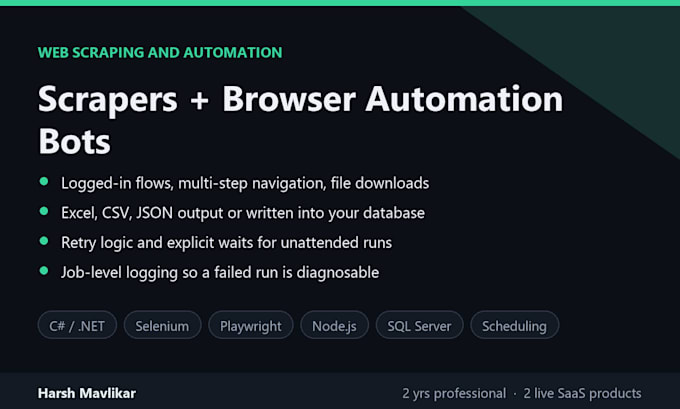Click the C# / .NET tag pill

coord(77,325)
